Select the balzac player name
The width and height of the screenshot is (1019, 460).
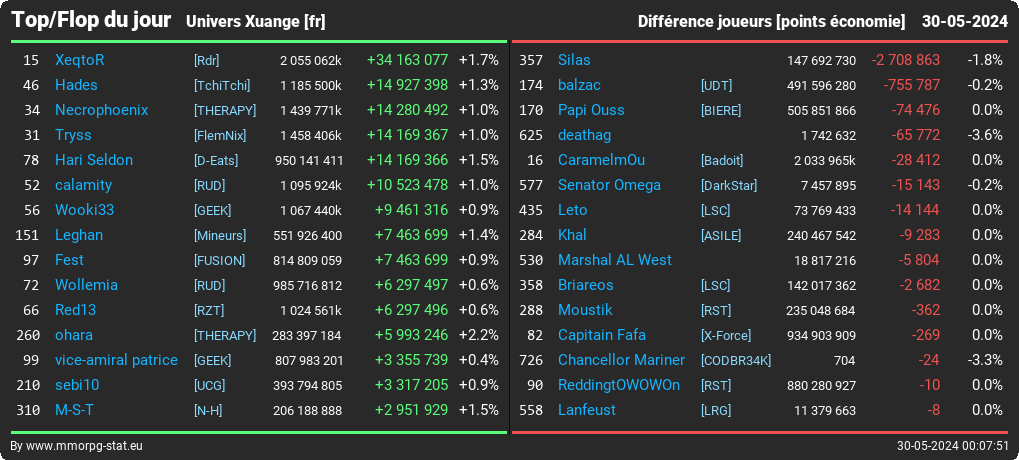[x=579, y=85]
